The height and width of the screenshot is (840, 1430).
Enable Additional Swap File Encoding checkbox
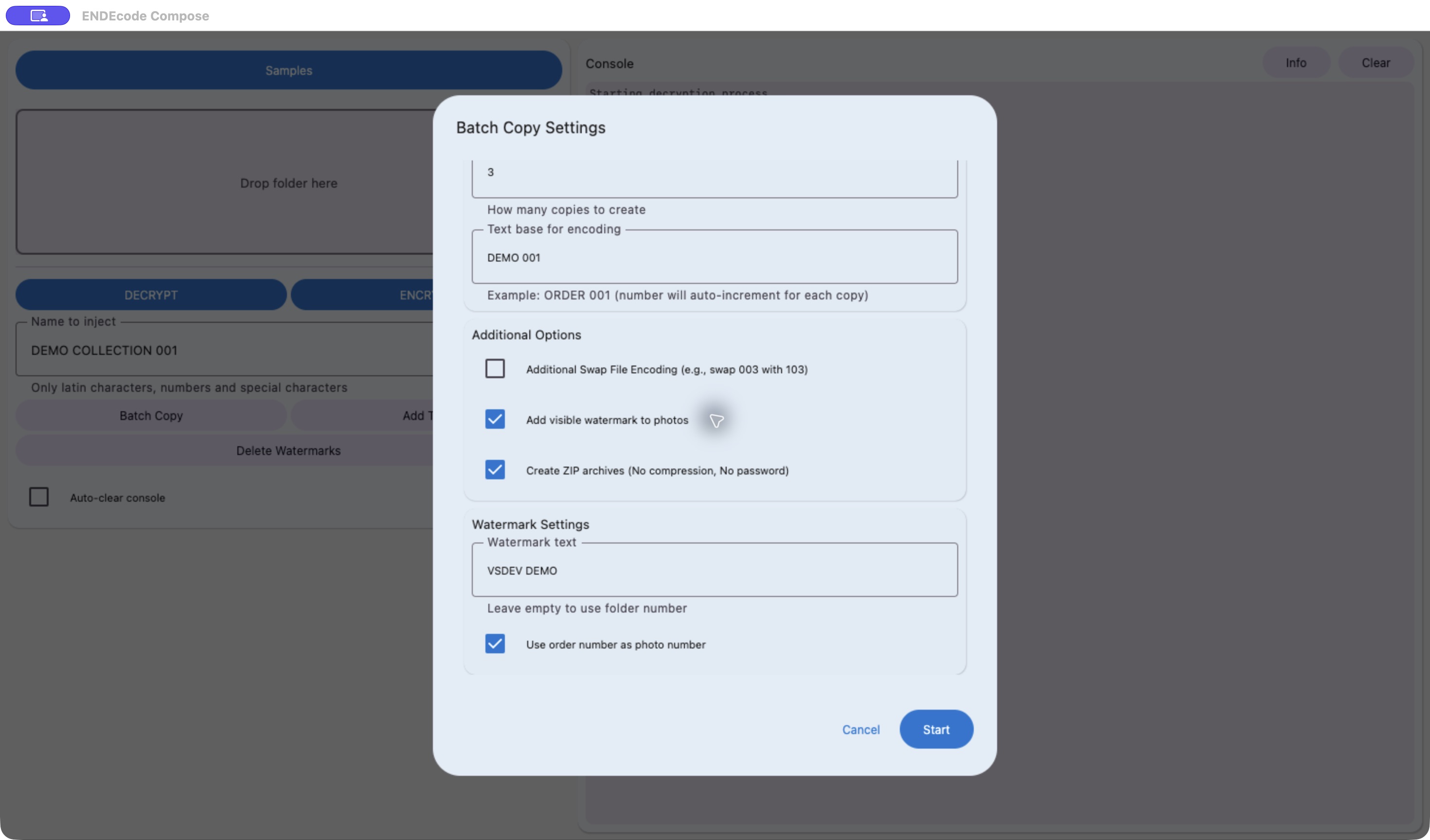[495, 368]
